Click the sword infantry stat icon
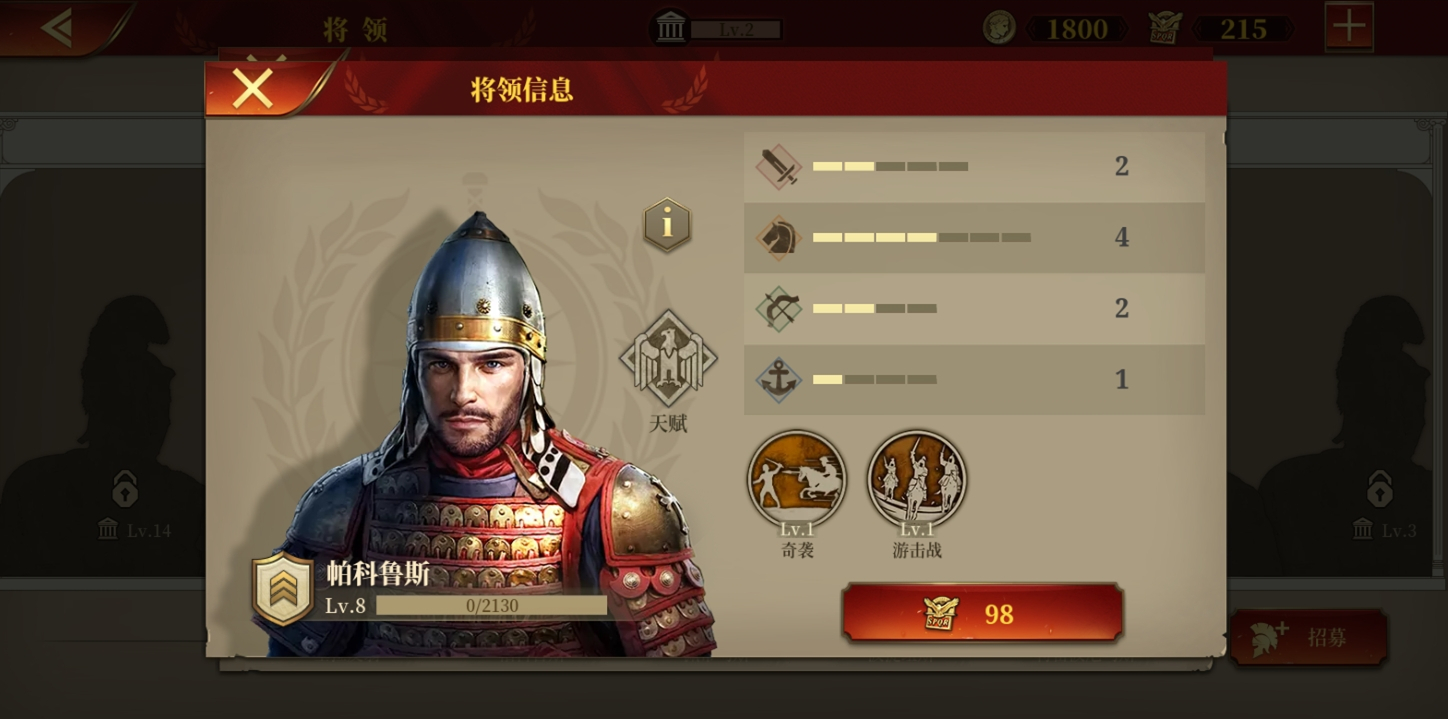This screenshot has width=1448, height=719. [x=778, y=167]
